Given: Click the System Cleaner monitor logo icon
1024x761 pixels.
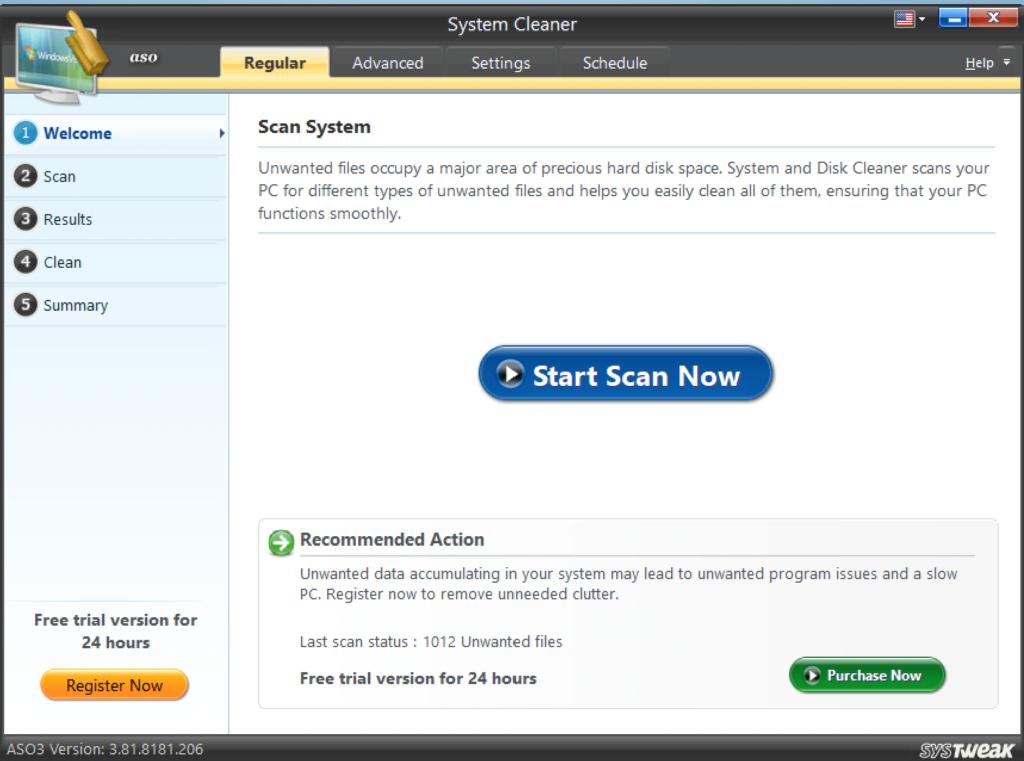Looking at the screenshot, I should pos(60,57).
